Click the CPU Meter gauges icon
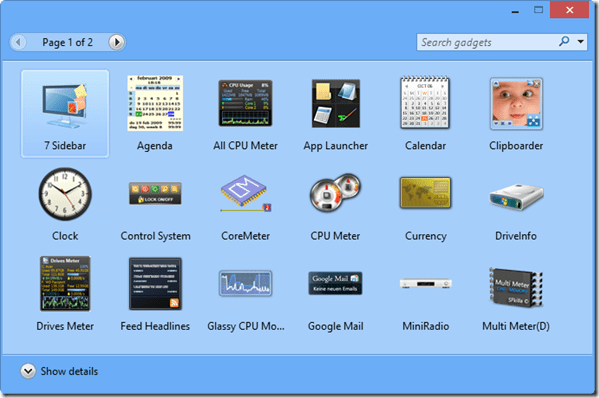599x398 pixels. pos(335,193)
